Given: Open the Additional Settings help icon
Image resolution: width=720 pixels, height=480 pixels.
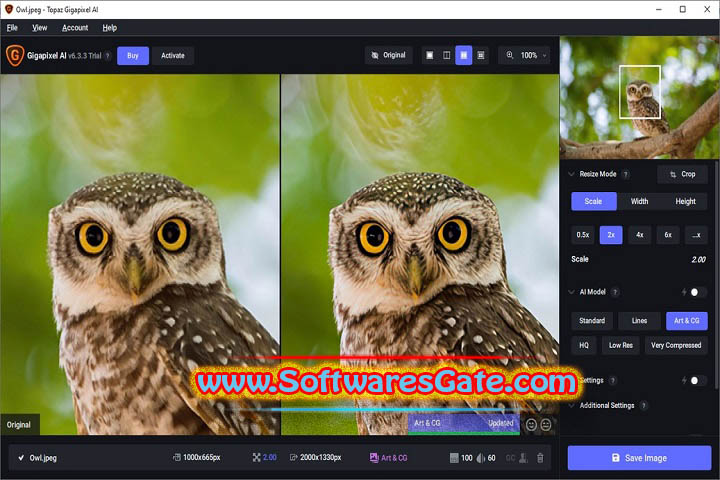Looking at the screenshot, I should (644, 405).
